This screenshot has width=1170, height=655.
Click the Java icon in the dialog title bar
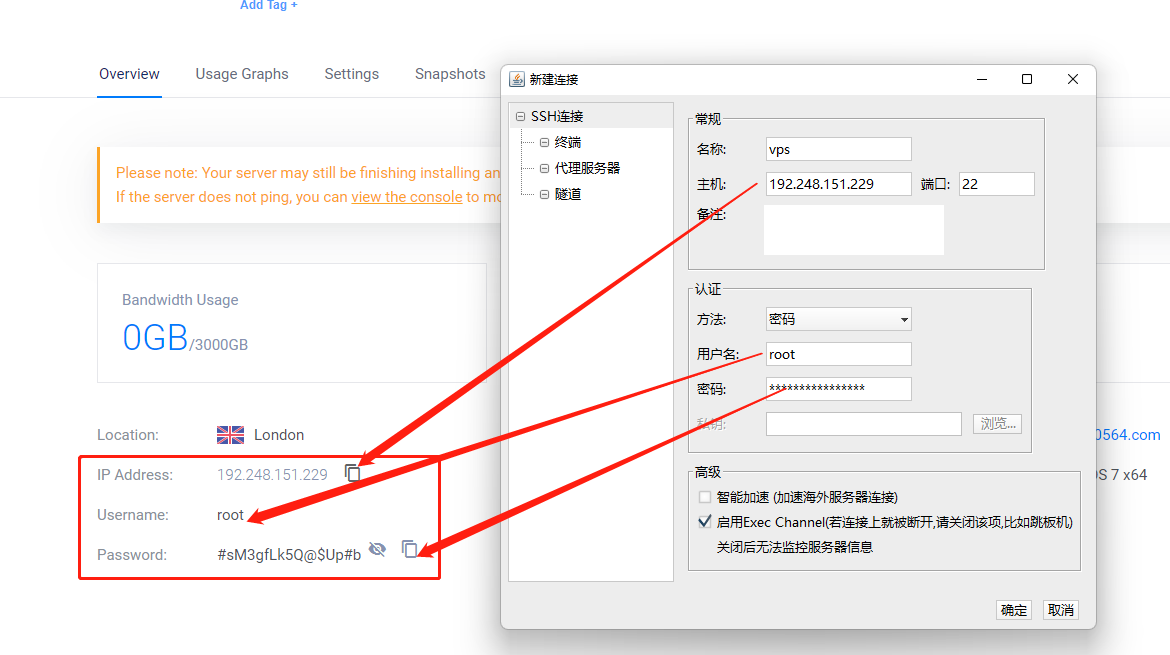tap(517, 80)
